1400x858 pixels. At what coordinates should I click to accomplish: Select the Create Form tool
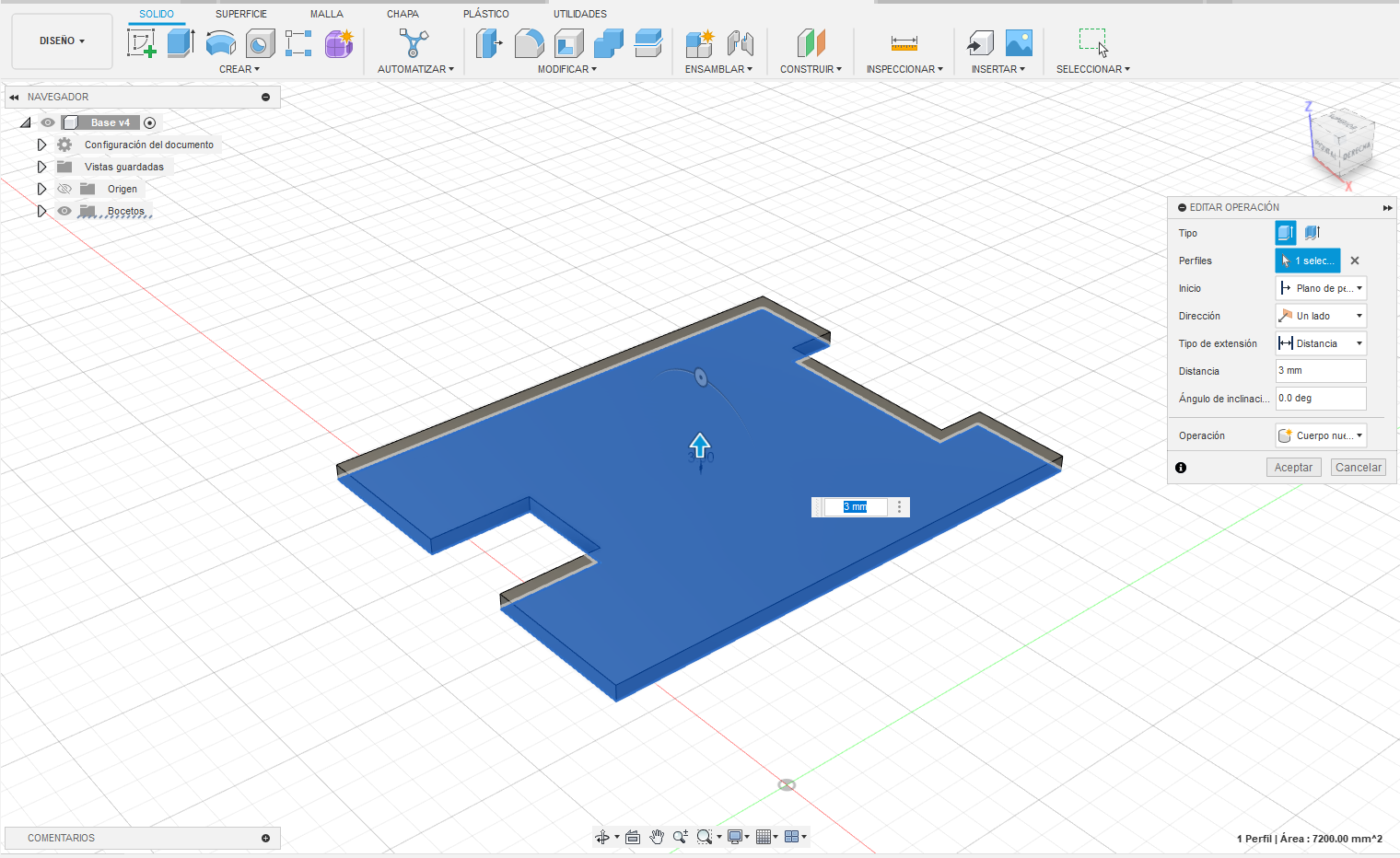click(x=338, y=42)
